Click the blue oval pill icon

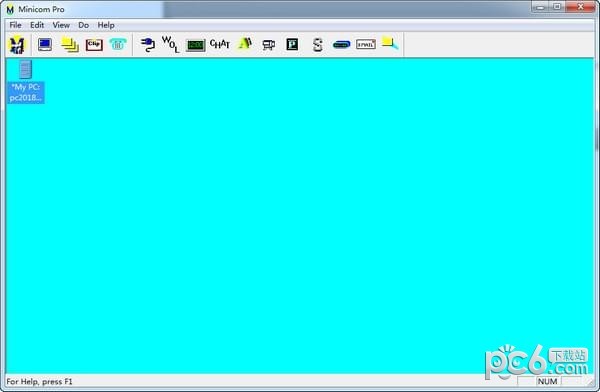click(x=342, y=45)
